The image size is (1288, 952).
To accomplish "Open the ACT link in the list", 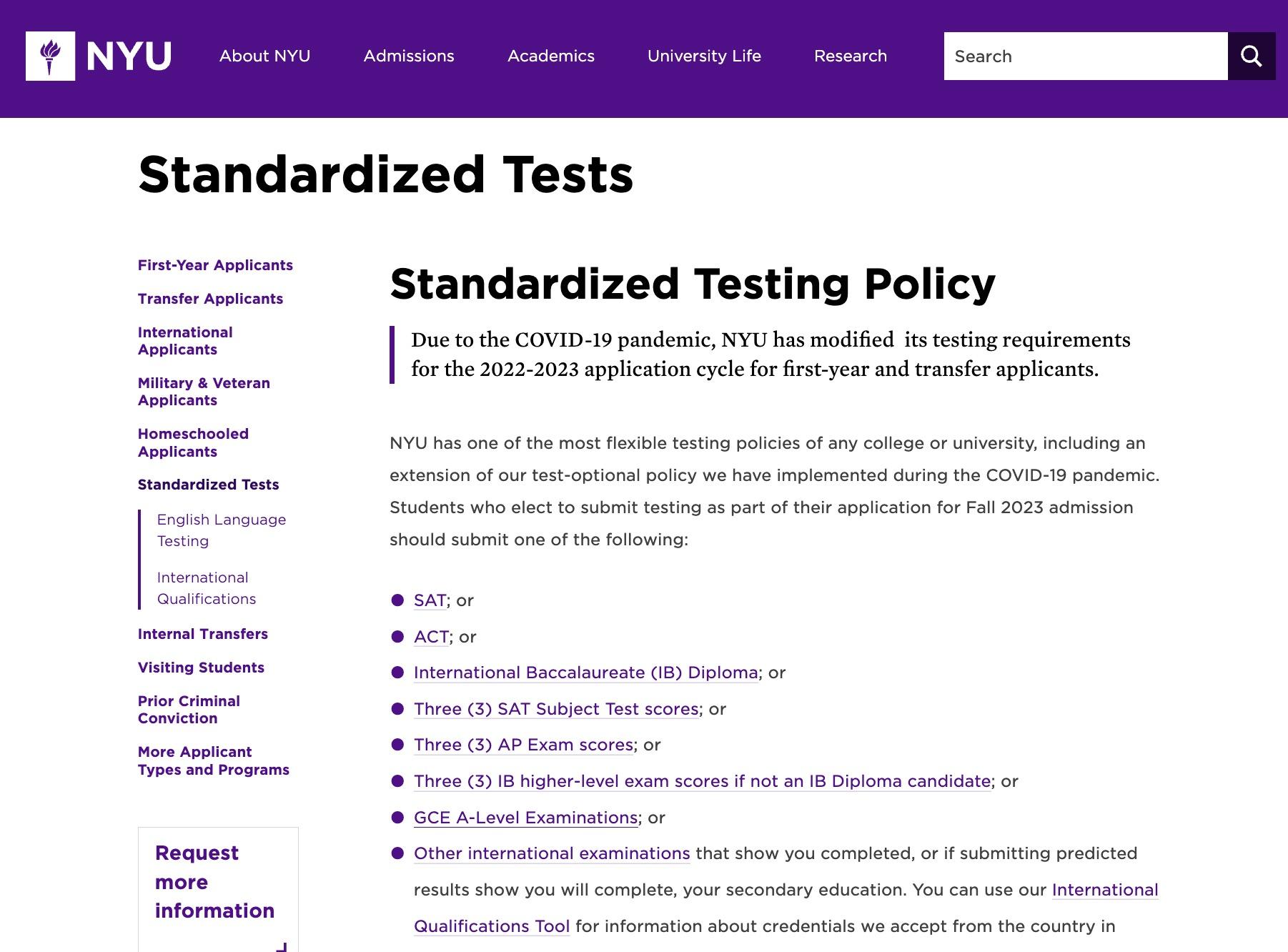I will 431,637.
